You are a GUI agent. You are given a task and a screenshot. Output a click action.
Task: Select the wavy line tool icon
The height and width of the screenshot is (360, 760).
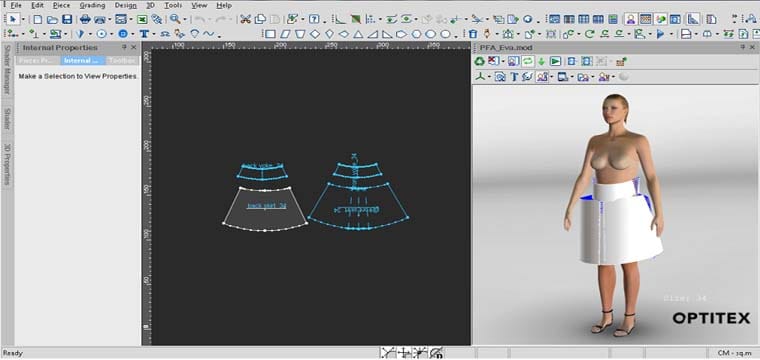pos(208,34)
